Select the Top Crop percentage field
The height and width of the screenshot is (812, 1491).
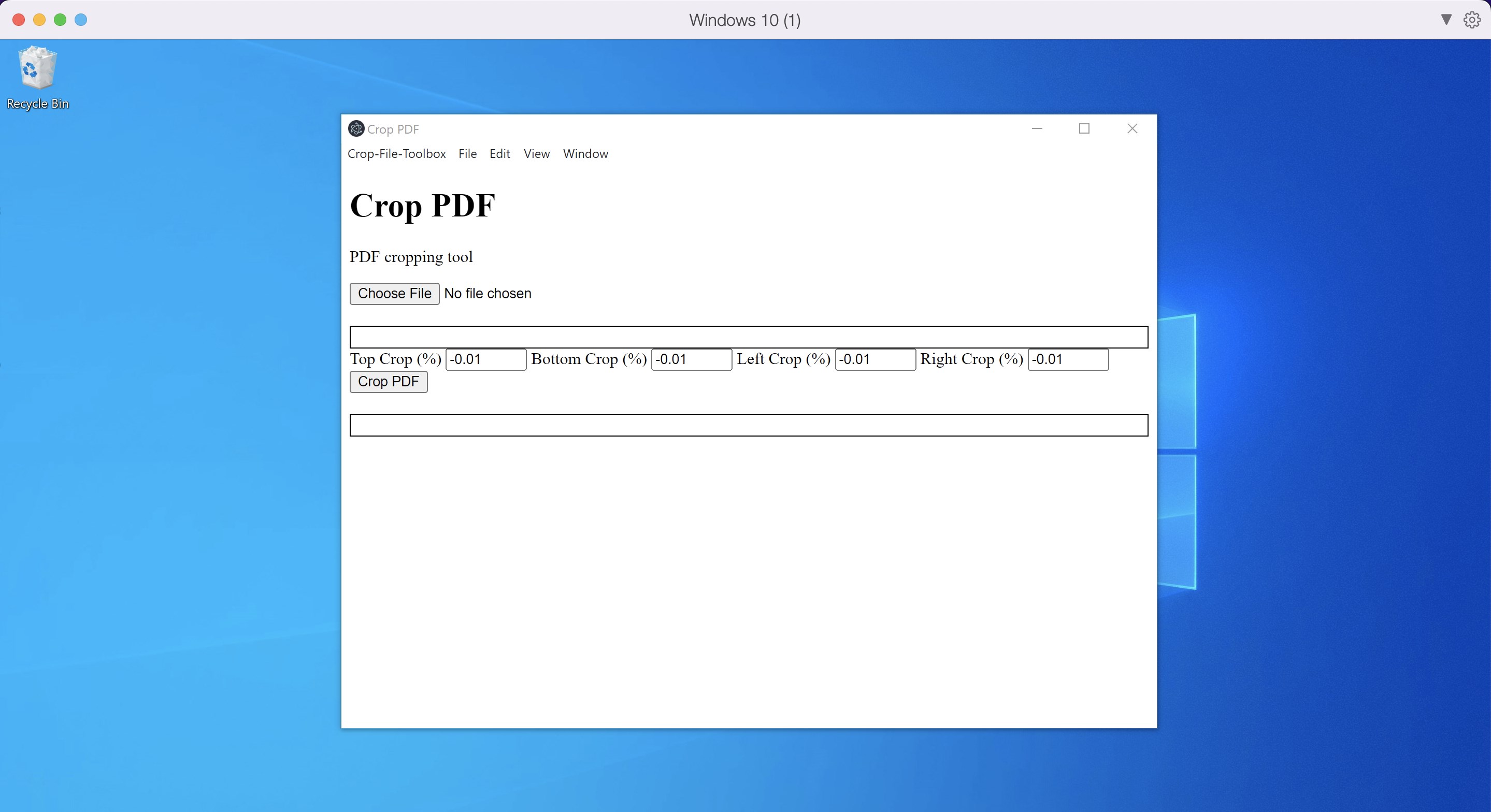tap(485, 359)
